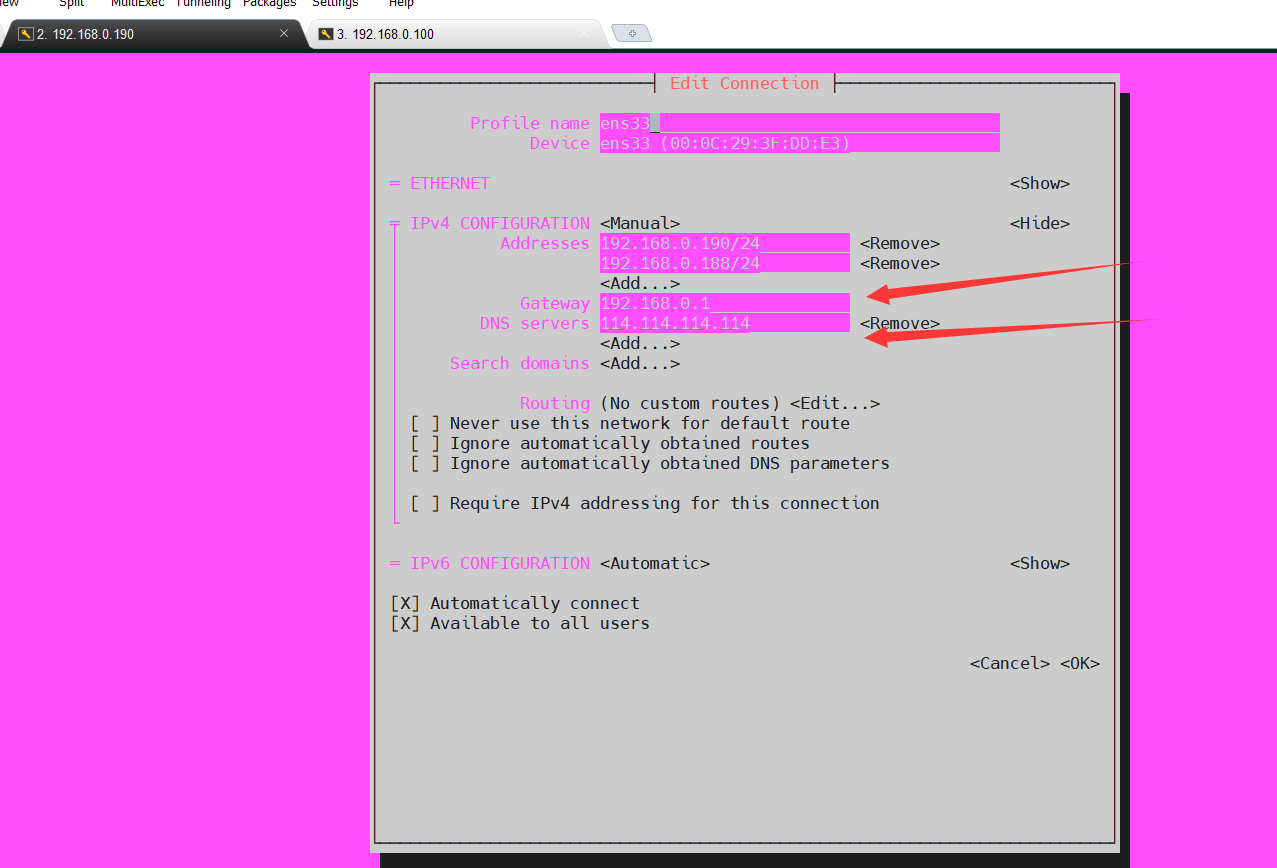The image size is (1277, 868).
Task: Click the 'IPv4 CONFIGURATION' heading text
Action: pyautogui.click(x=500, y=223)
